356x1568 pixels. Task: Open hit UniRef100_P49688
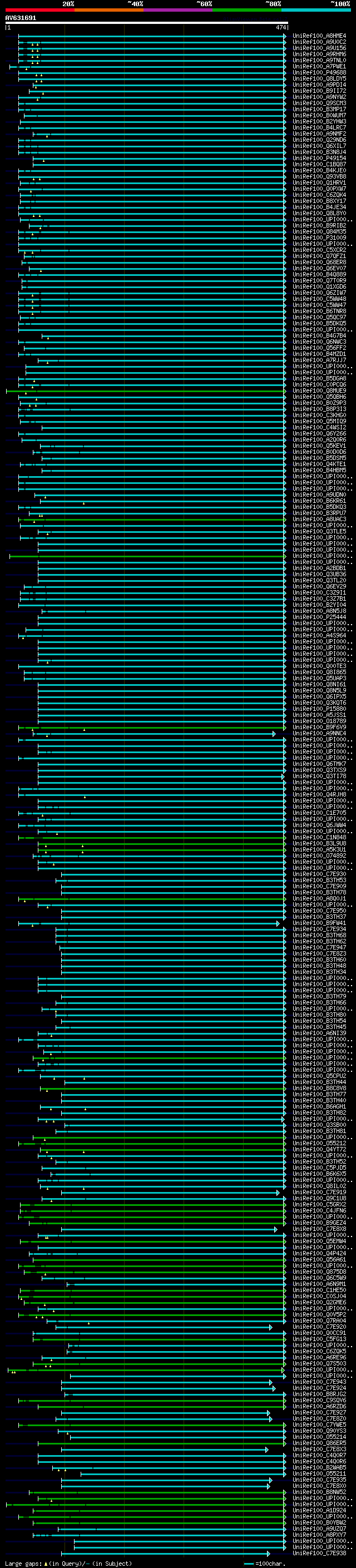(319, 72)
